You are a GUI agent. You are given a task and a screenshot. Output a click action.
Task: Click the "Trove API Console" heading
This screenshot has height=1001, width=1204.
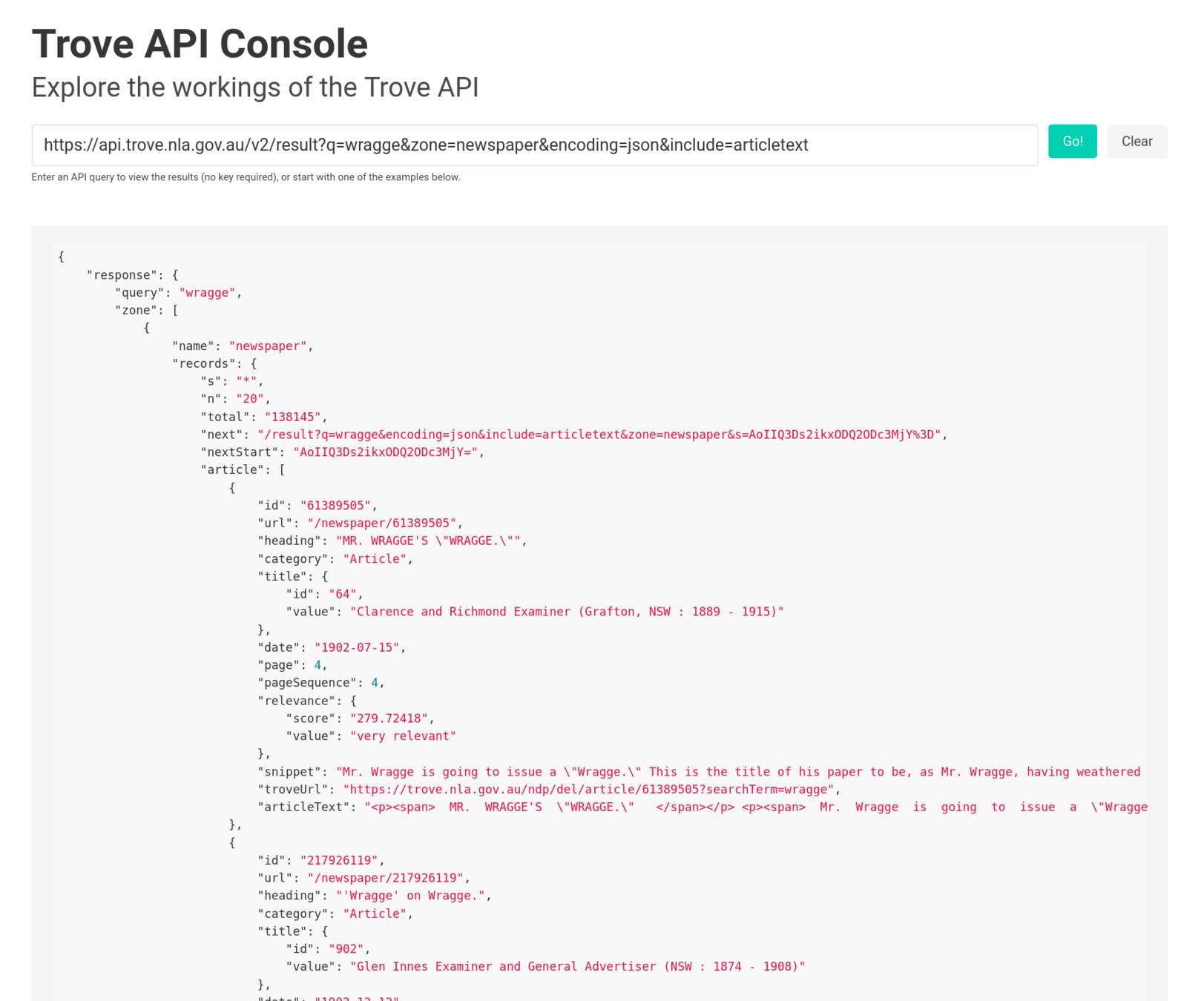pyautogui.click(x=200, y=43)
